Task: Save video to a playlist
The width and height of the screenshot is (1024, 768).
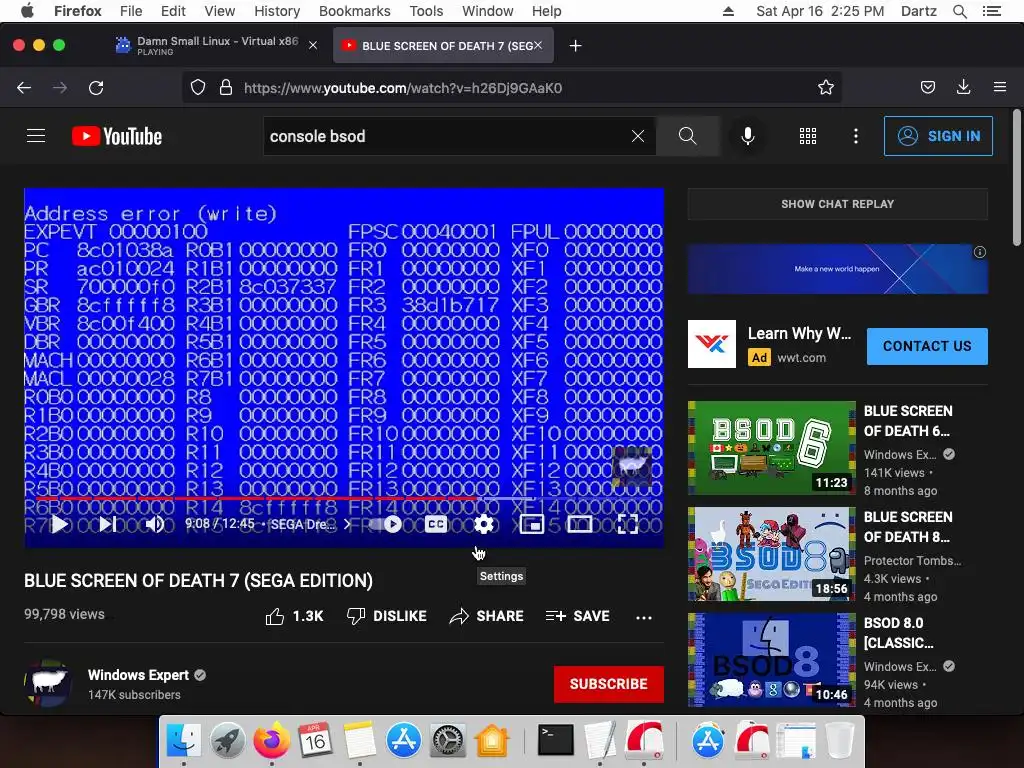Action: 577,616
